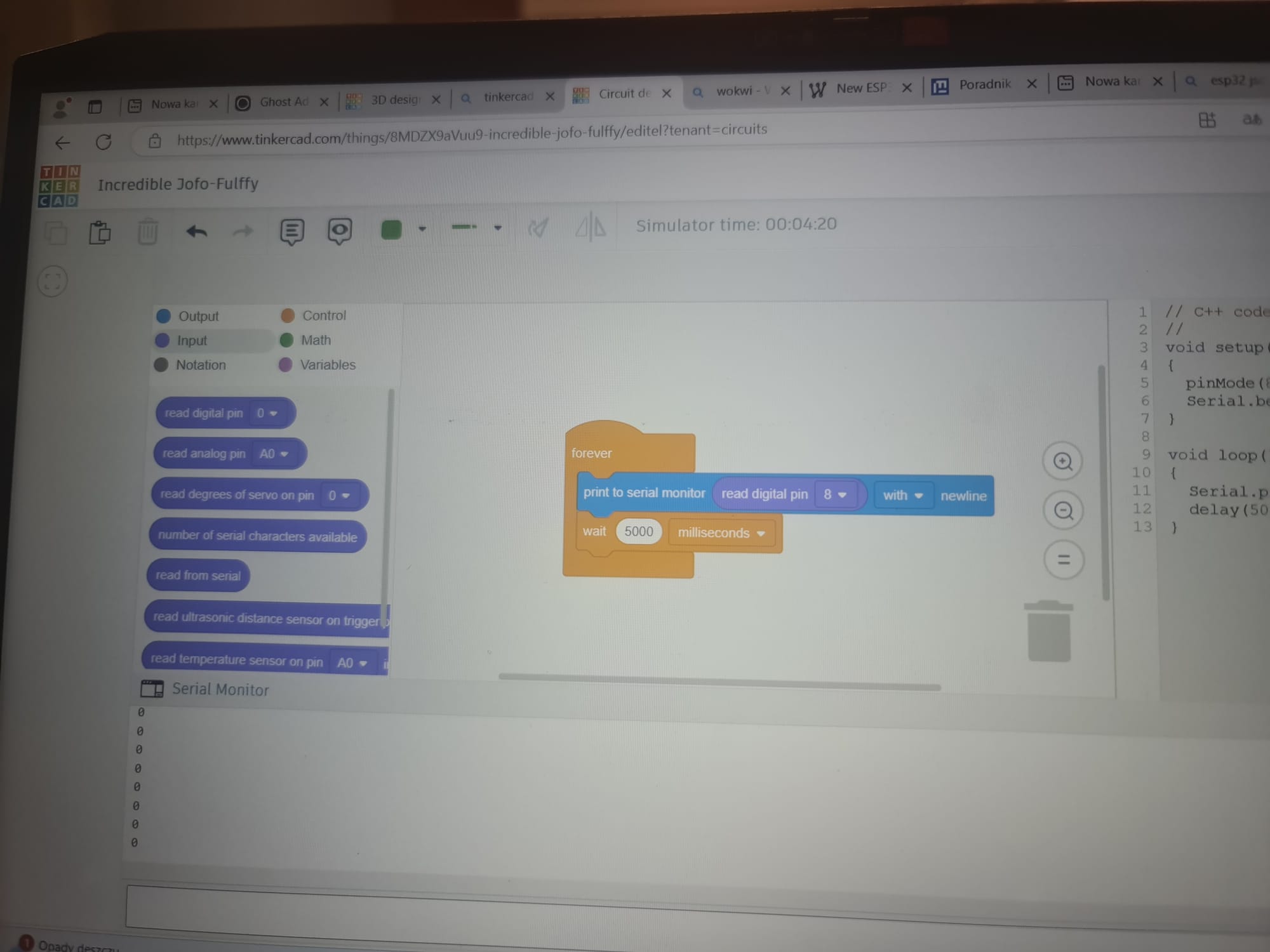Click the rotate component icon
Image resolution: width=1270 pixels, height=952 pixels.
[x=538, y=227]
